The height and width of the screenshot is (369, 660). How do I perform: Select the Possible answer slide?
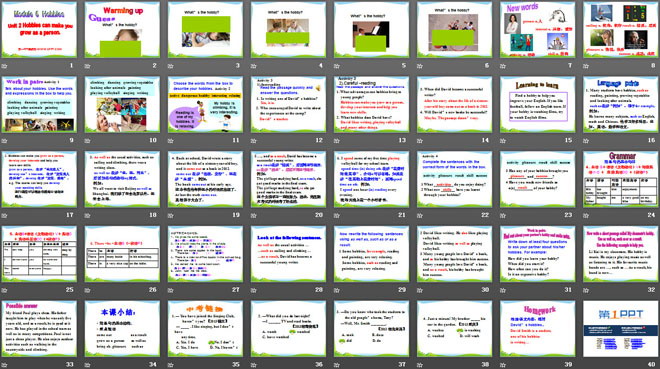click(x=39, y=328)
